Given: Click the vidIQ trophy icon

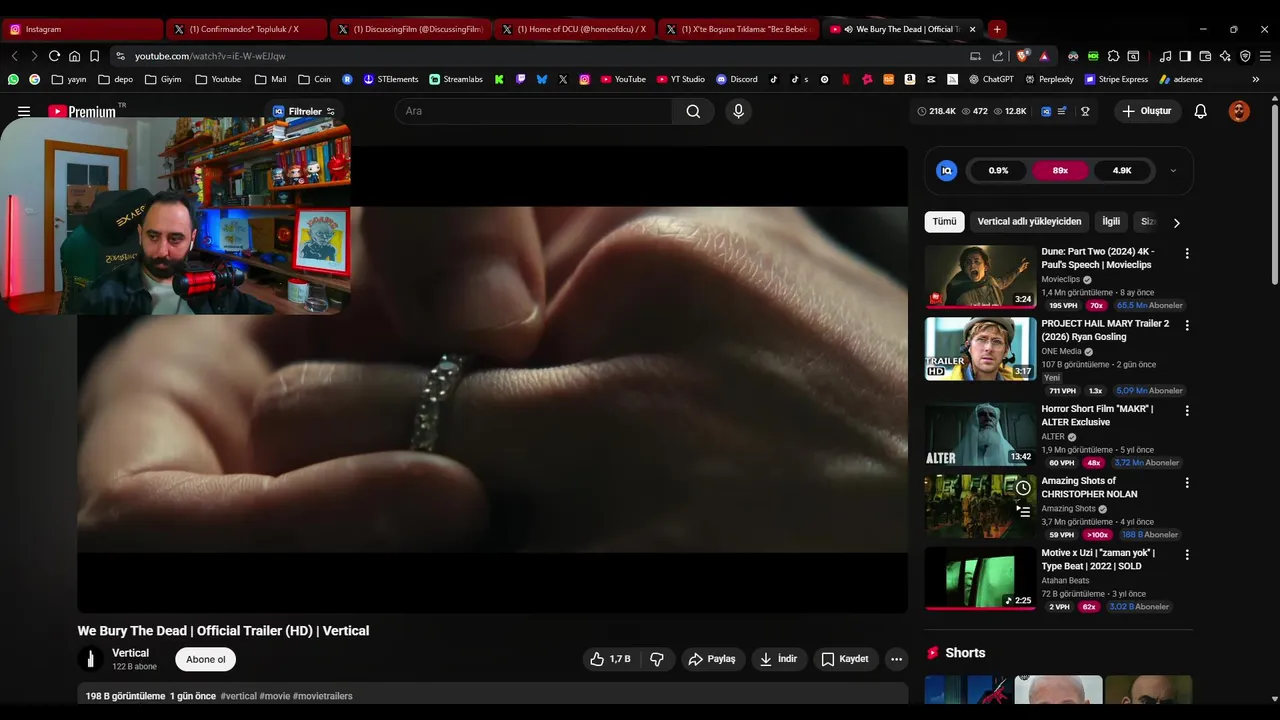Looking at the screenshot, I should pyautogui.click(x=1085, y=111).
